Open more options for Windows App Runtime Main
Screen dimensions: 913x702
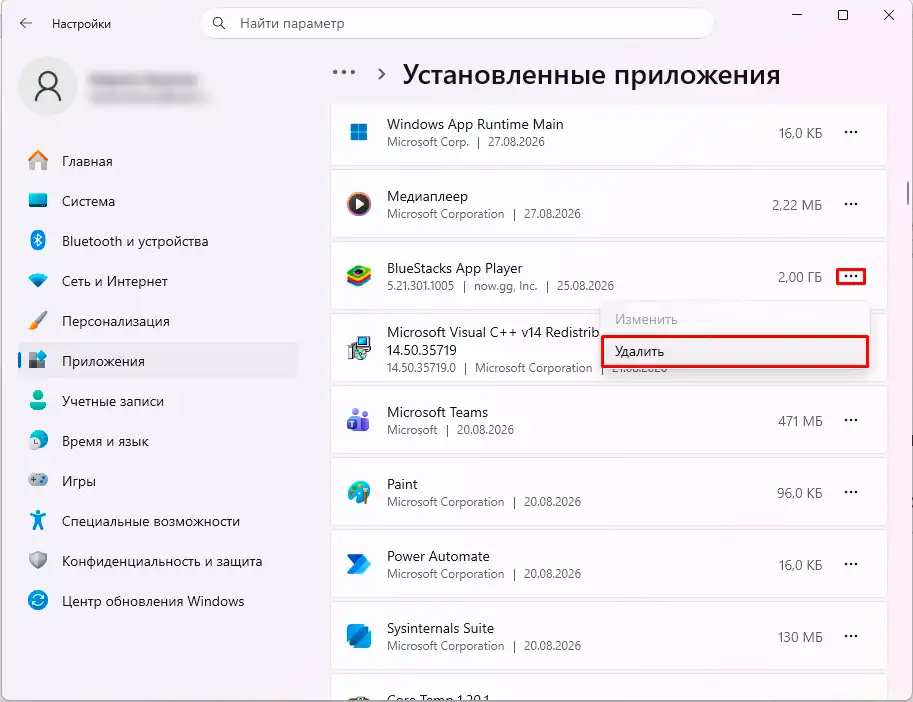coord(851,132)
